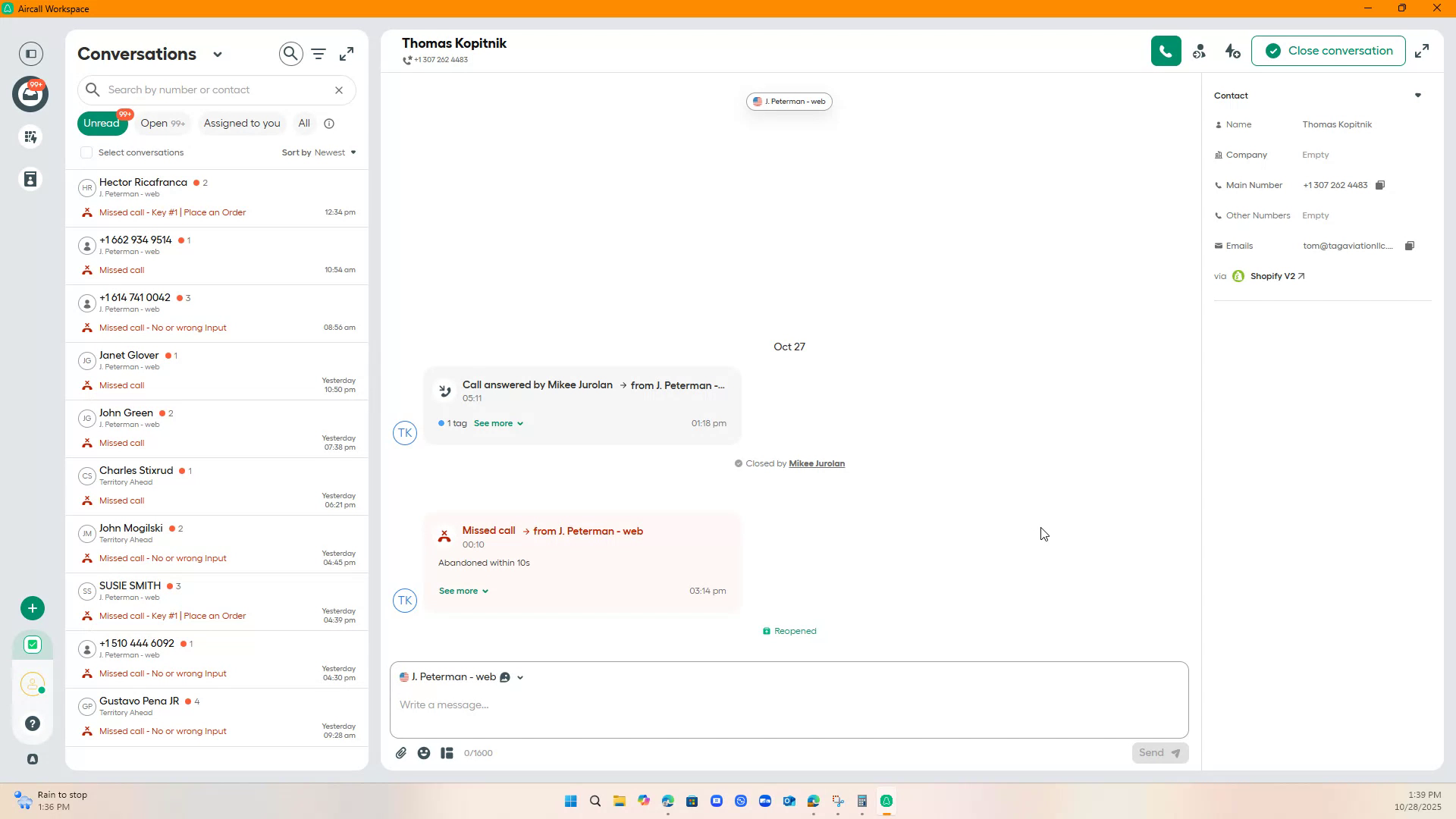Copy the Main Number using the copy icon

[x=1380, y=184]
